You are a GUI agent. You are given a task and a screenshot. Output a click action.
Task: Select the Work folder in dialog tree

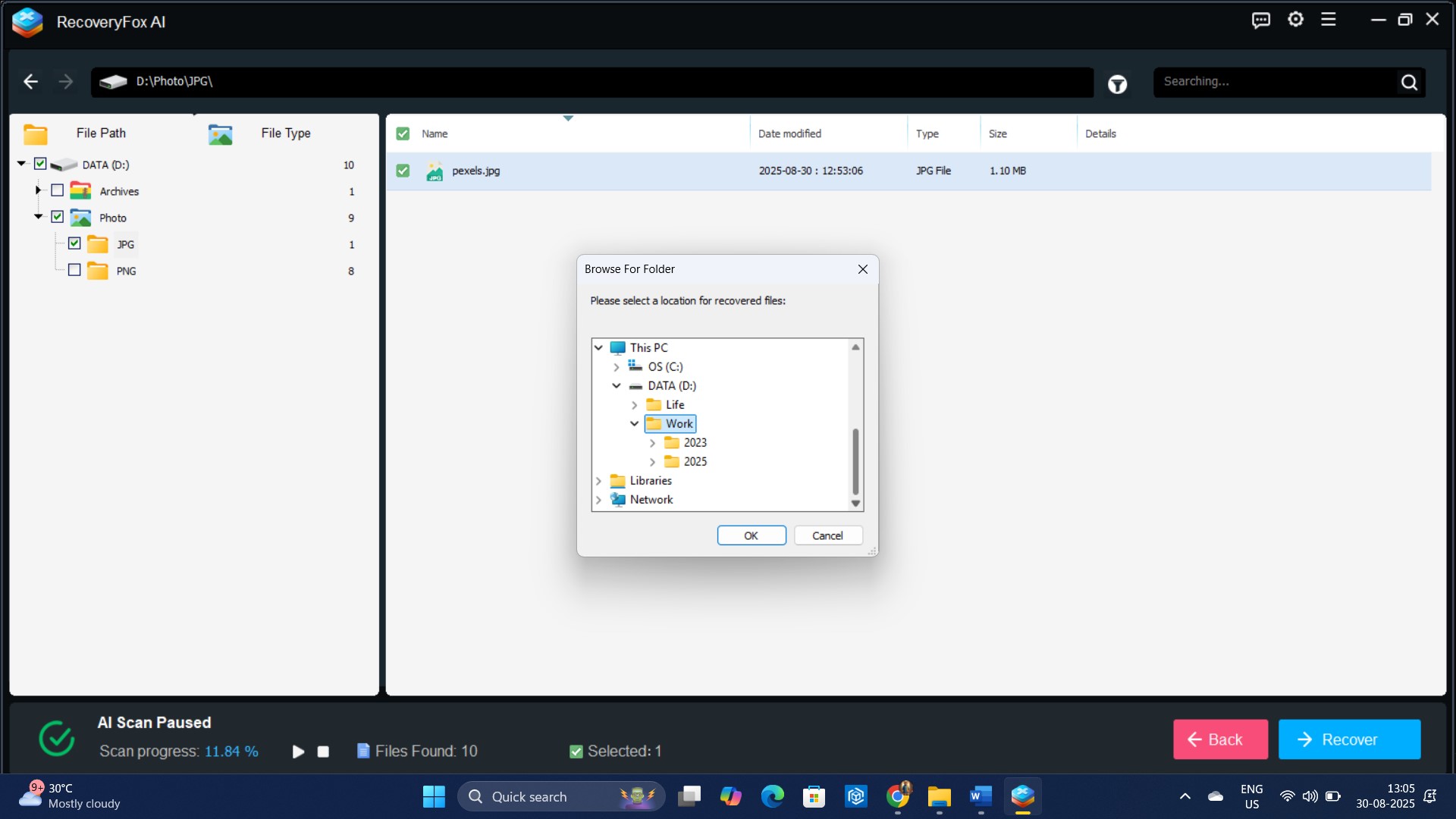point(670,424)
